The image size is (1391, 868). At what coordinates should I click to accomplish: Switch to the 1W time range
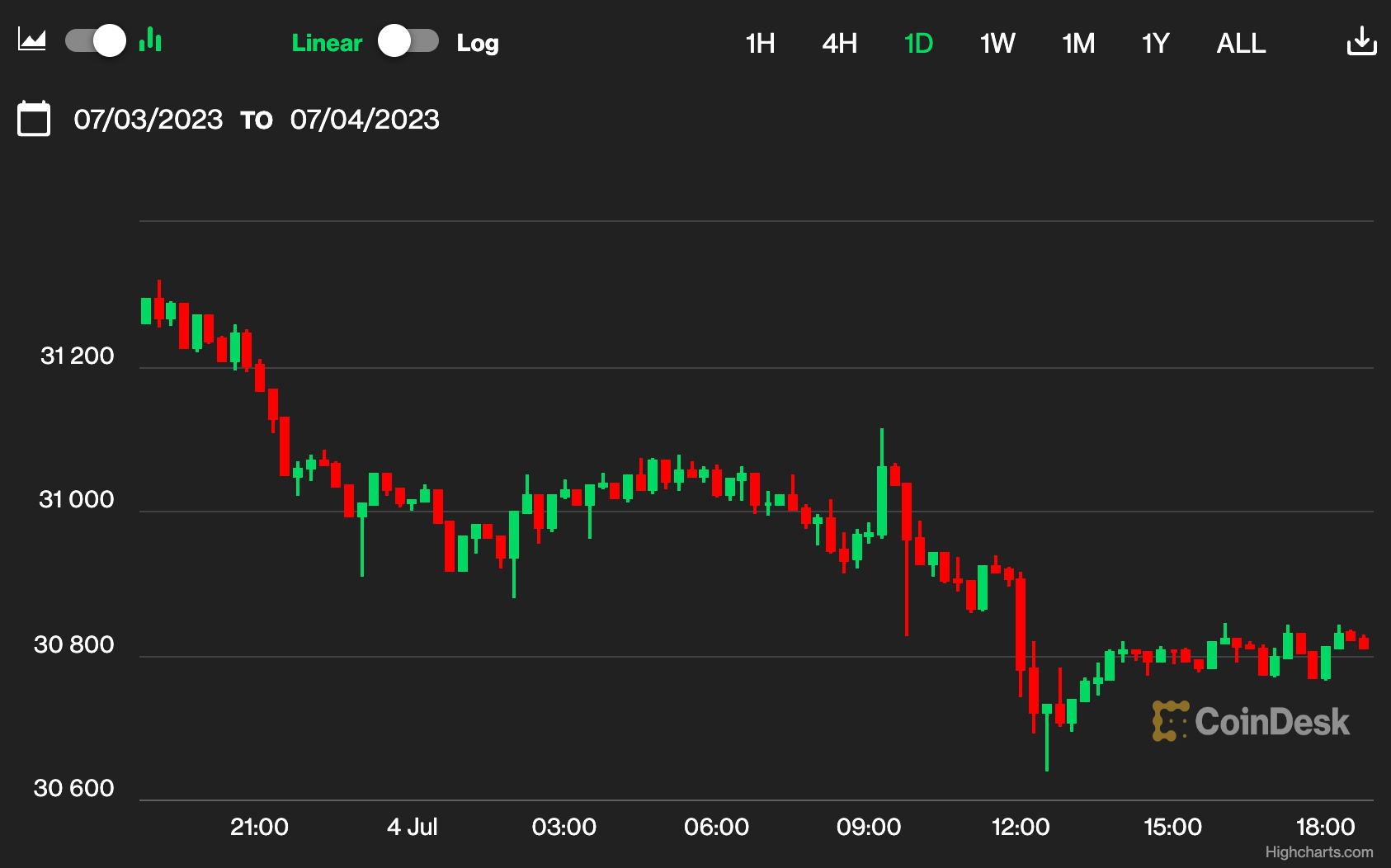[997, 43]
